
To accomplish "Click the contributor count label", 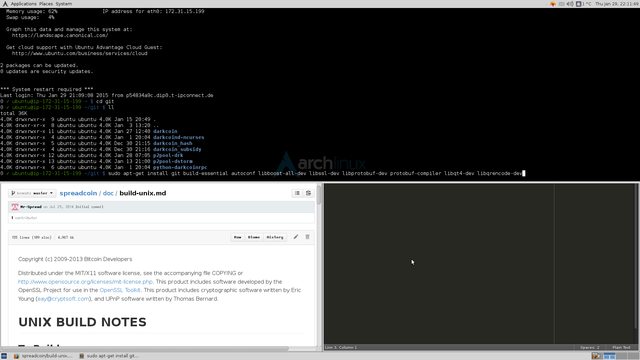I will 25,218.
